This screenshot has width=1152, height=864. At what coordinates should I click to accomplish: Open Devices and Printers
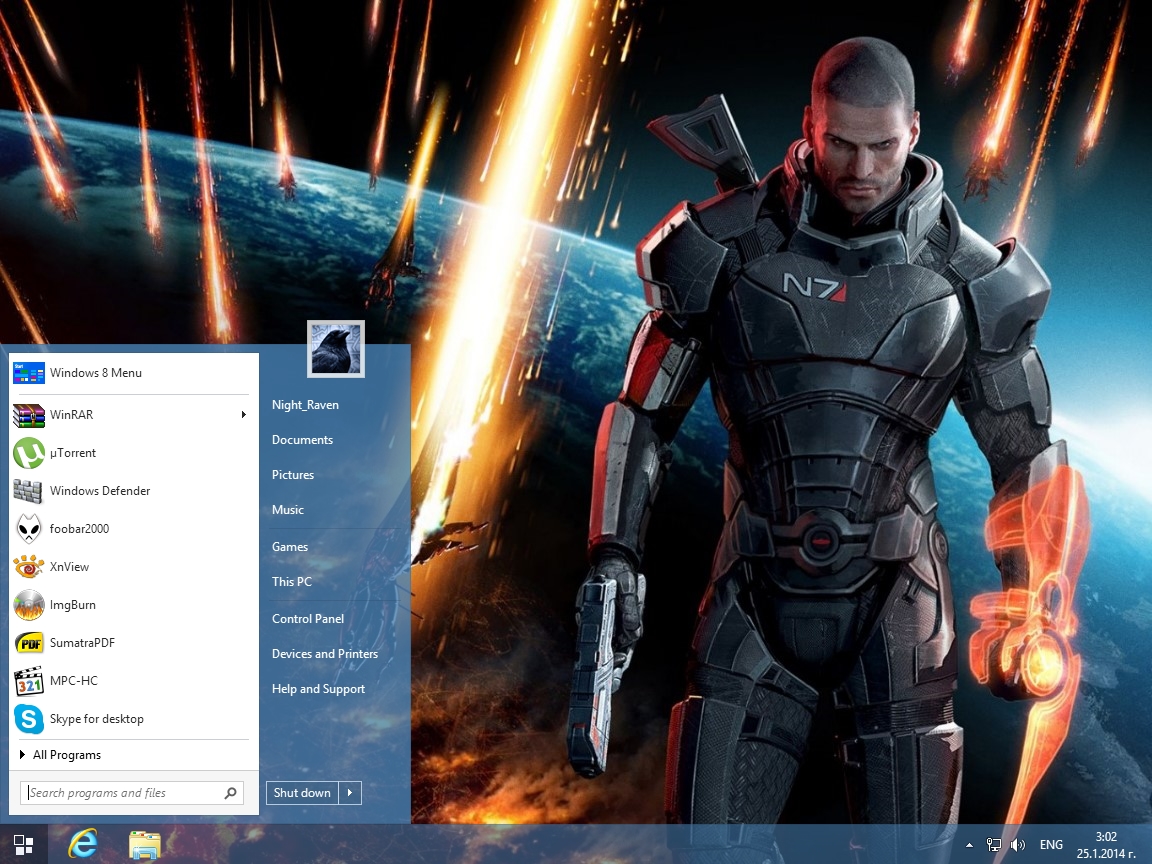coord(325,653)
